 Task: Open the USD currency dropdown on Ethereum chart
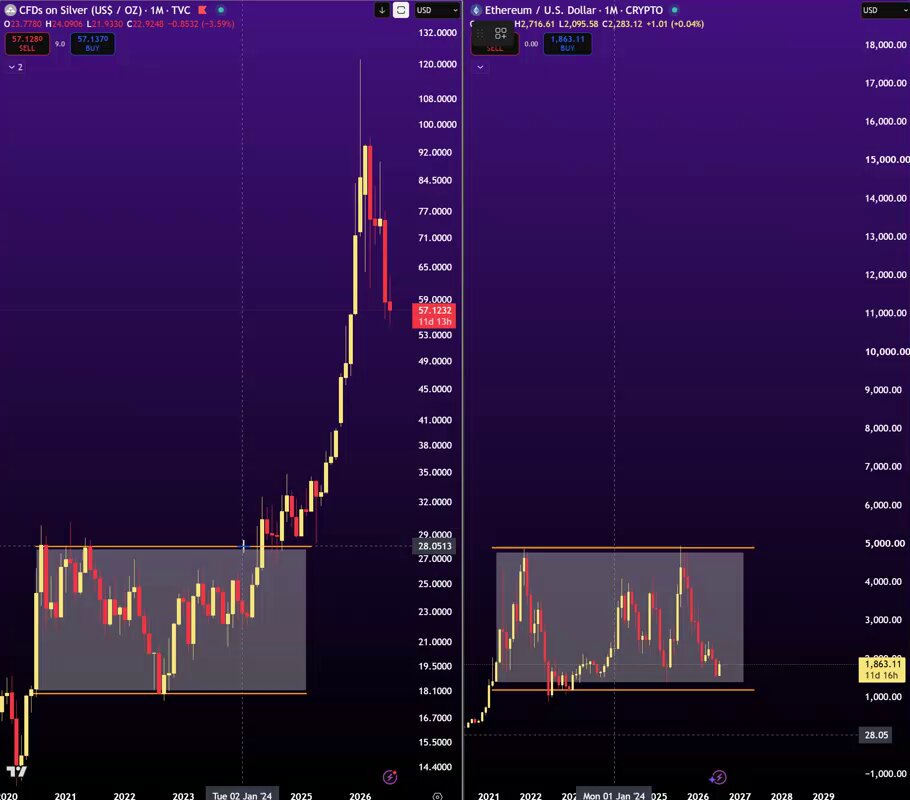(884, 10)
